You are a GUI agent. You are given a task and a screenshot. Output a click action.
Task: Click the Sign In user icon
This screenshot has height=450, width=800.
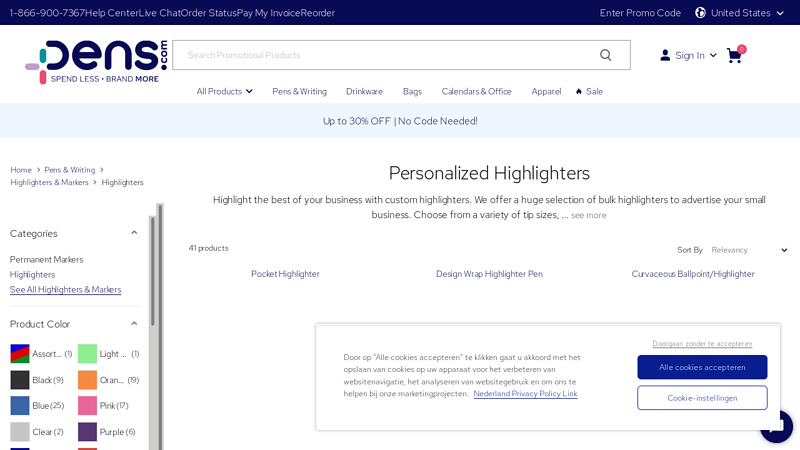pos(665,55)
